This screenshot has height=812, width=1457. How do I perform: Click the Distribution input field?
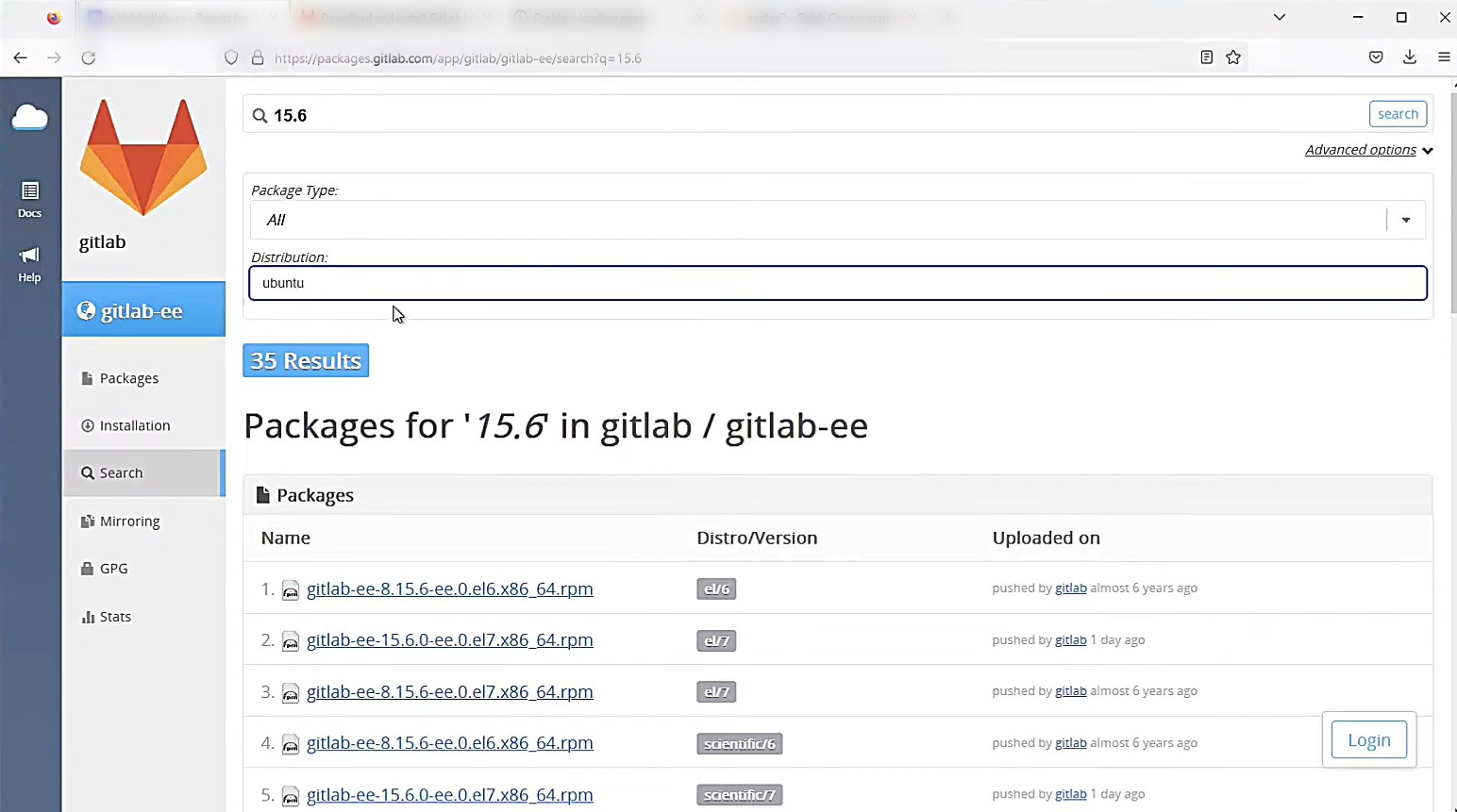pyautogui.click(x=837, y=283)
